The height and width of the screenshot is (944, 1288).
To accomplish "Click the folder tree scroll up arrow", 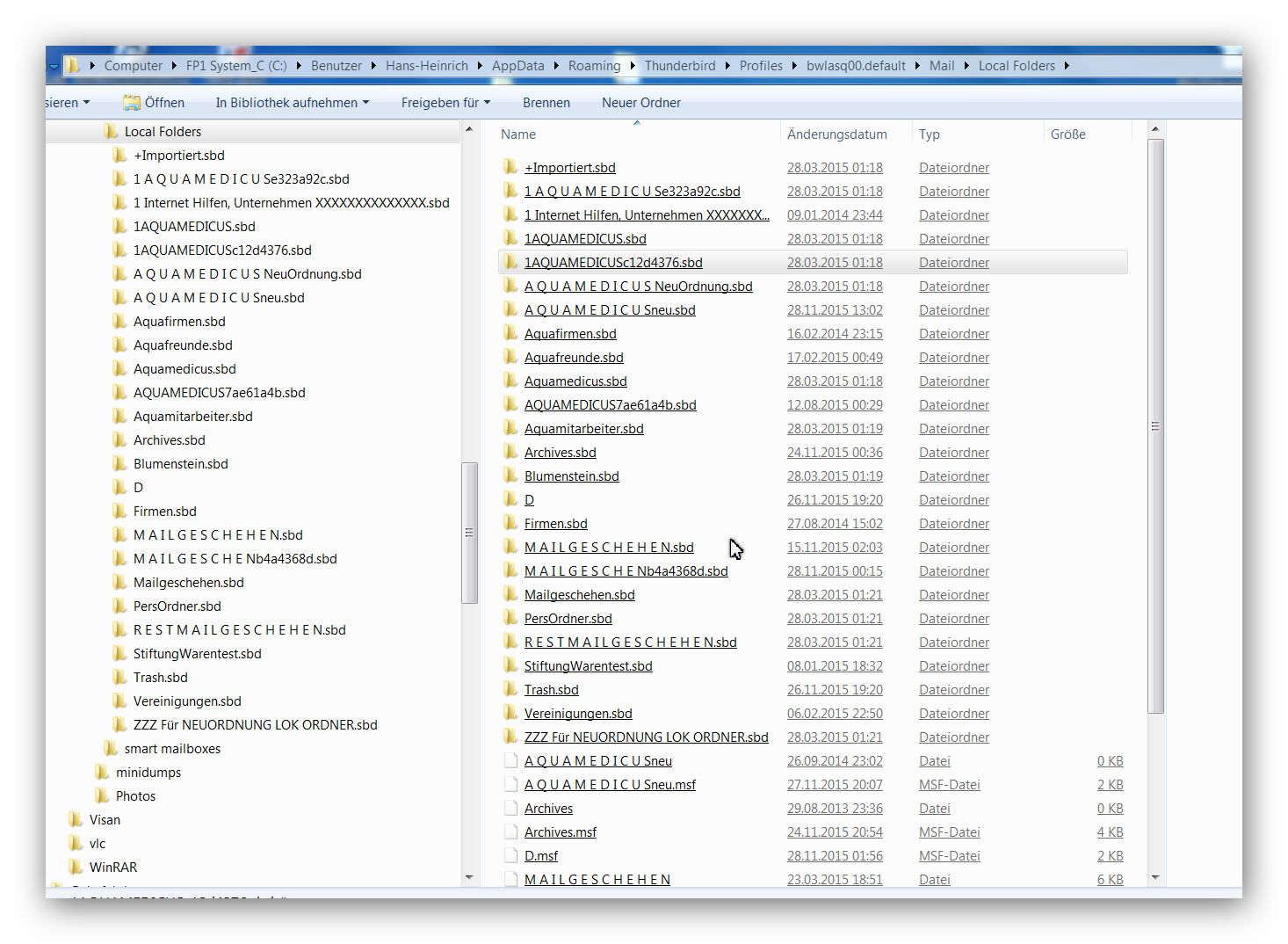I will (x=469, y=130).
